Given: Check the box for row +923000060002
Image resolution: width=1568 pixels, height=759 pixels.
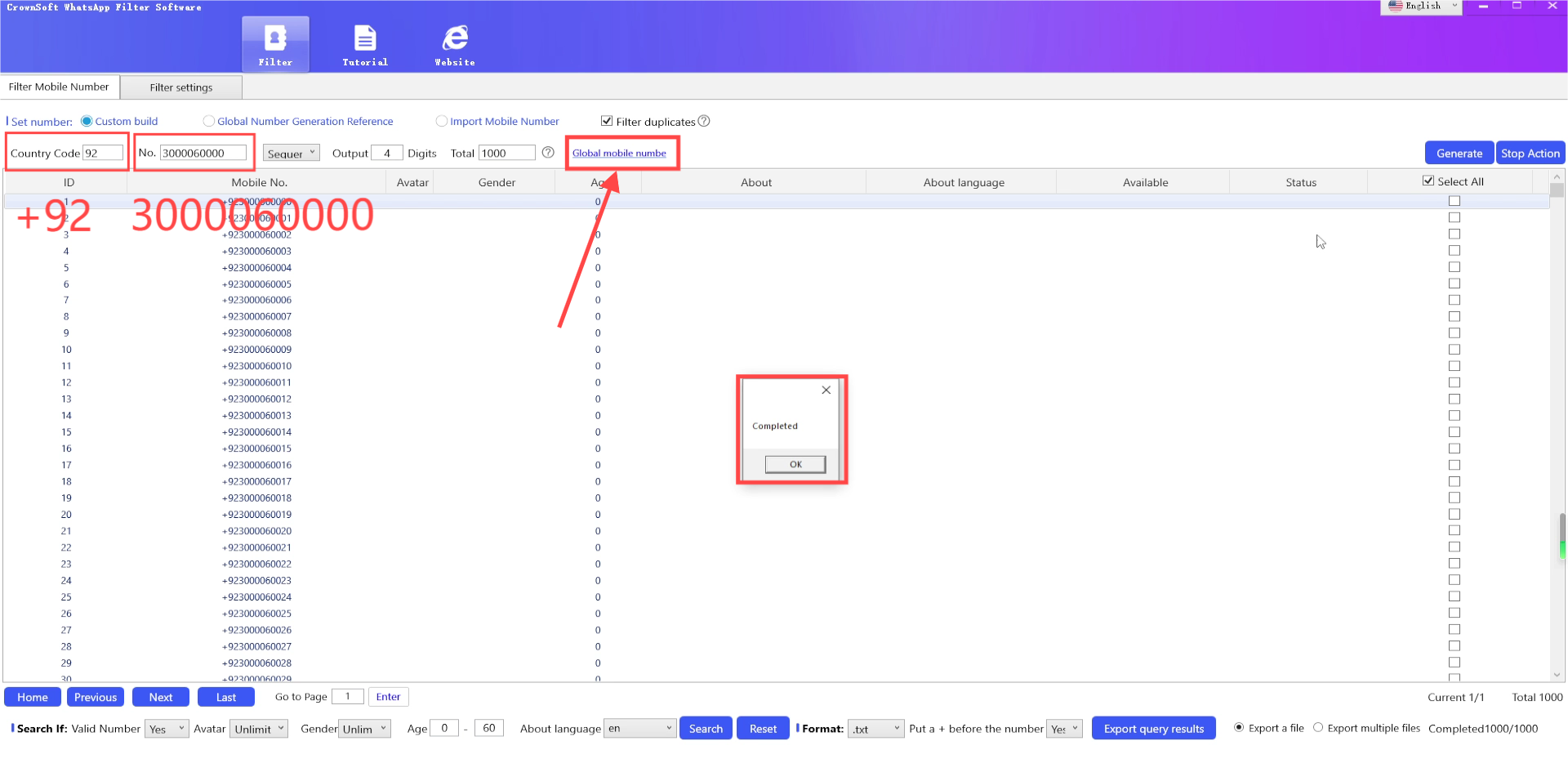Looking at the screenshot, I should click(1454, 234).
